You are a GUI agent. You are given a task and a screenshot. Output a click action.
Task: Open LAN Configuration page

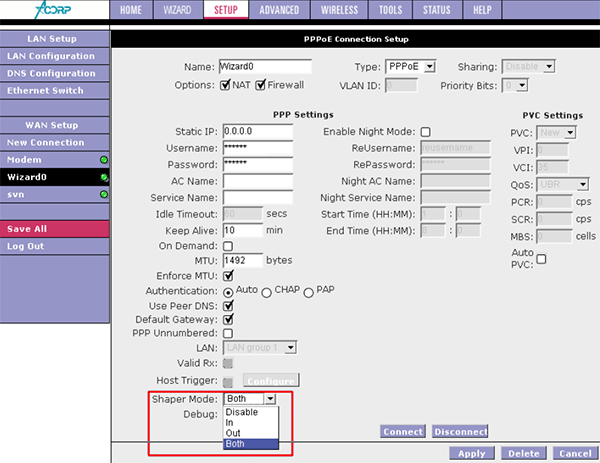pyautogui.click(x=55, y=56)
